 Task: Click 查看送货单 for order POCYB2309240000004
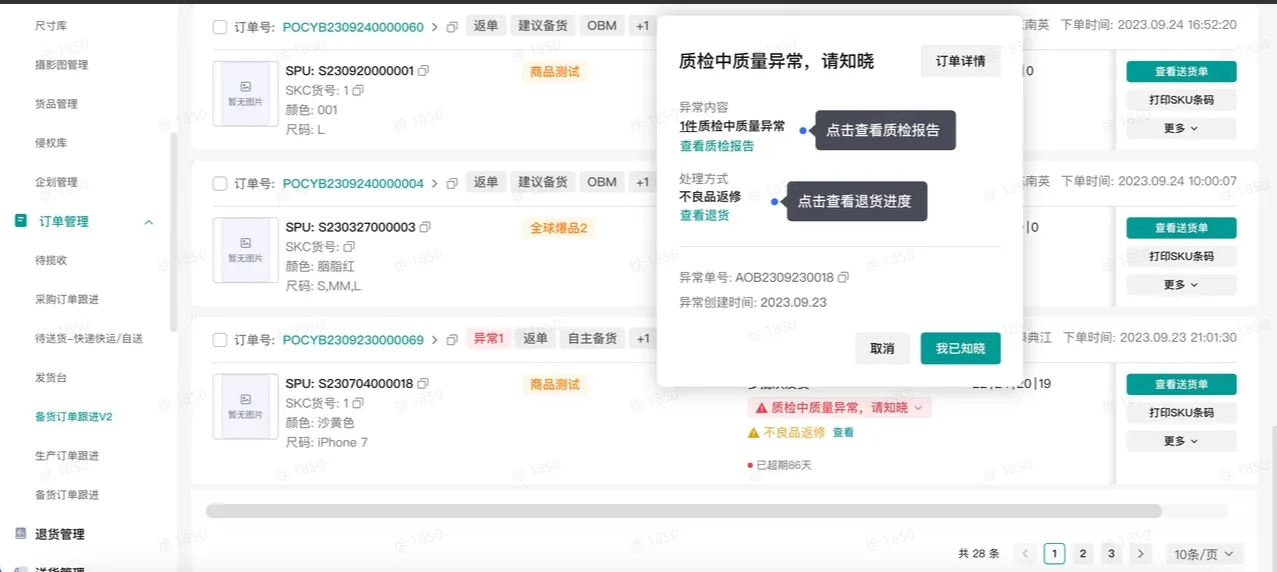click(1181, 228)
